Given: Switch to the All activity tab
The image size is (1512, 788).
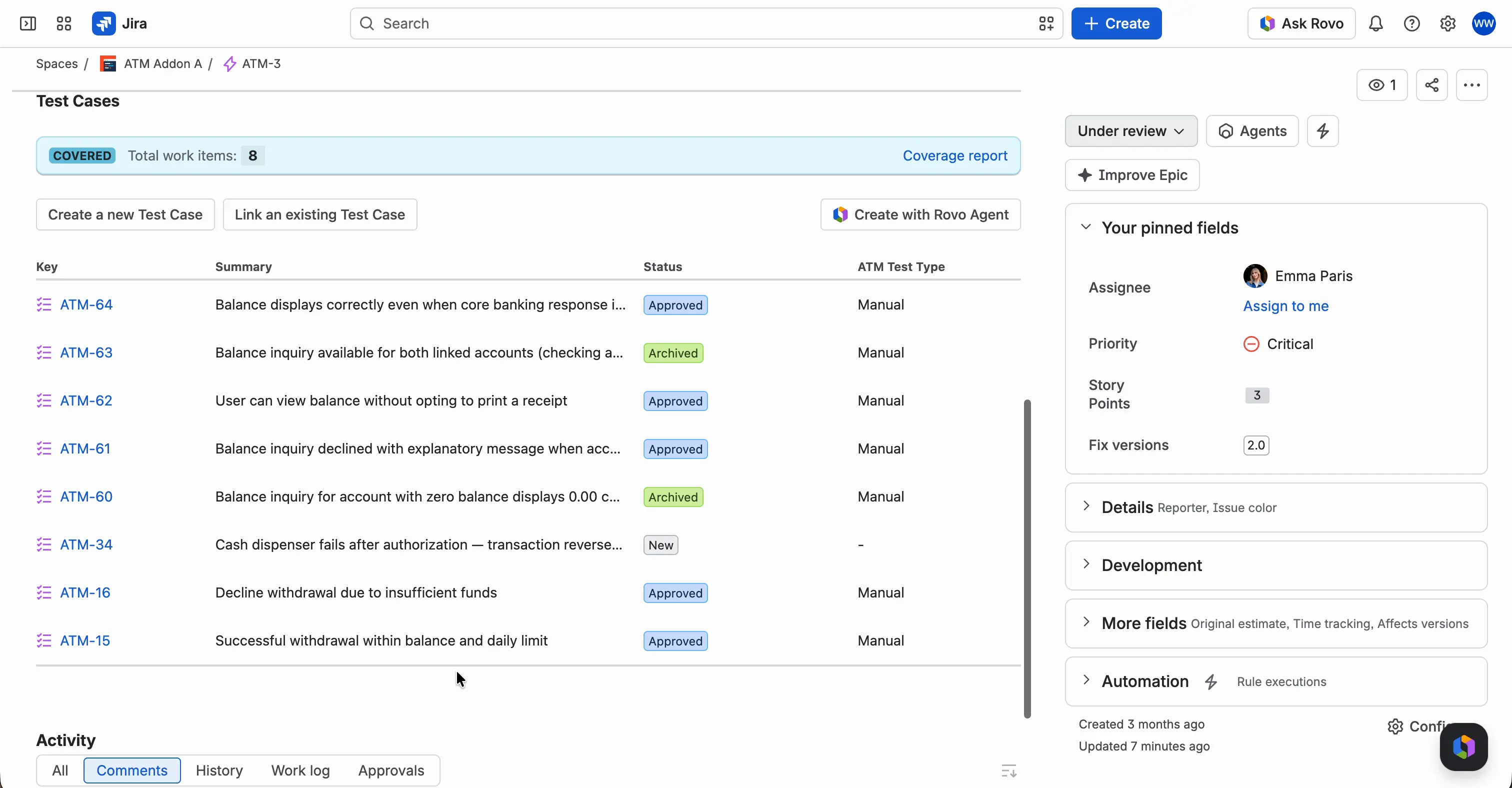Looking at the screenshot, I should coord(60,770).
